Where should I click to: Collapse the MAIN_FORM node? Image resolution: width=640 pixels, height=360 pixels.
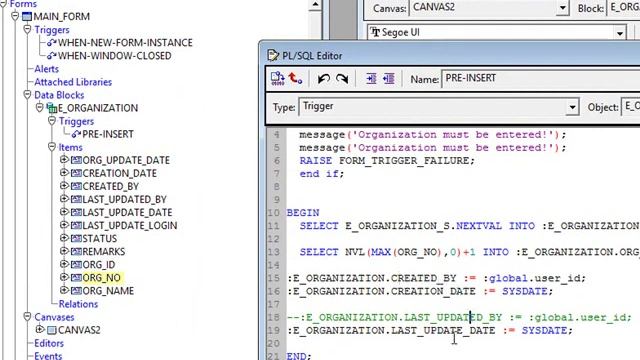tap(15, 16)
